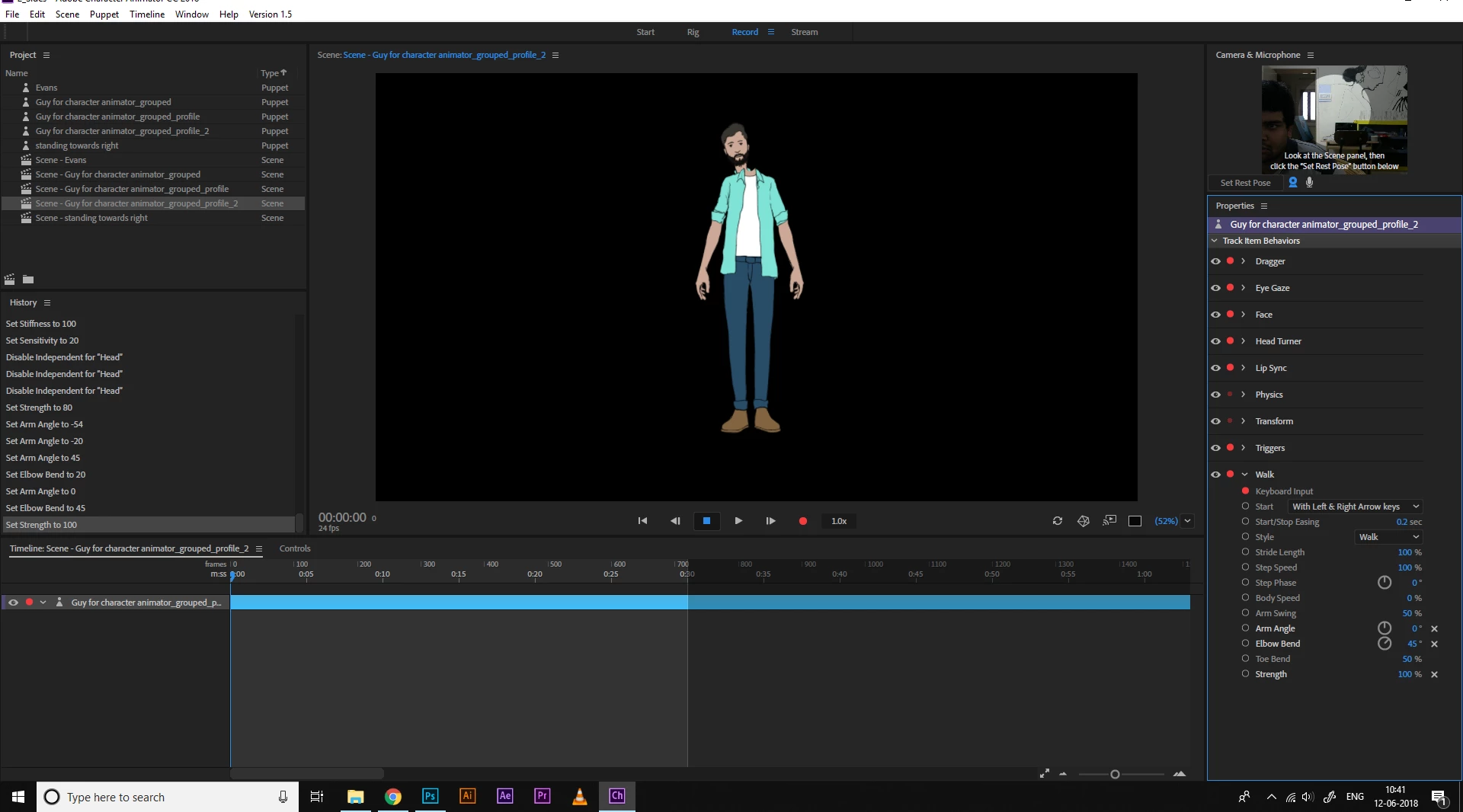Toggle the scene background square icon
The image size is (1463, 812).
coord(1135,521)
